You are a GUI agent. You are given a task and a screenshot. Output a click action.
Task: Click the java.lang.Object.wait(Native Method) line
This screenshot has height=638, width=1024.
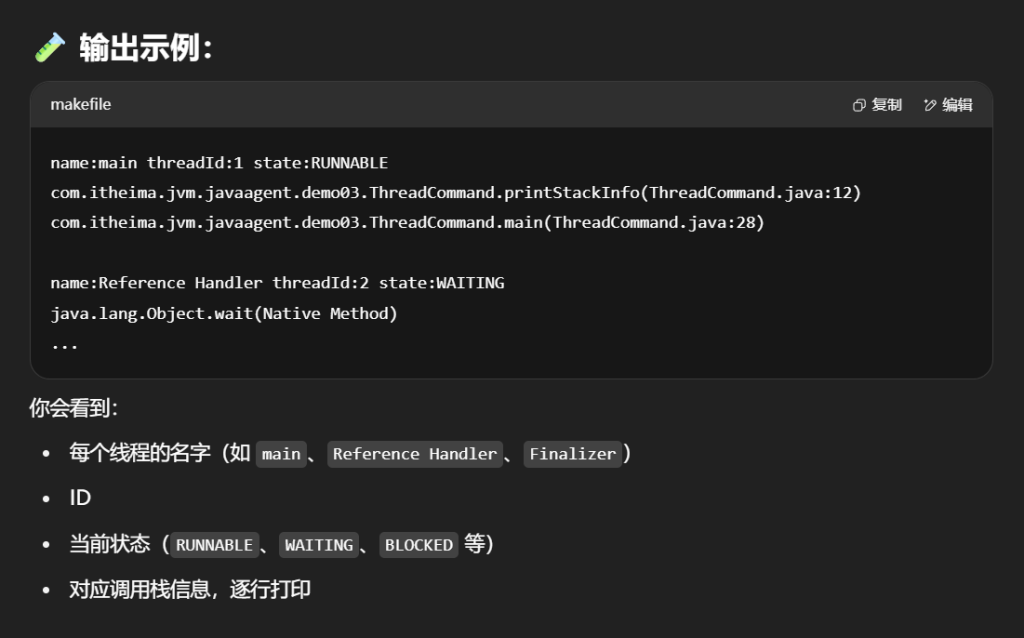(224, 313)
